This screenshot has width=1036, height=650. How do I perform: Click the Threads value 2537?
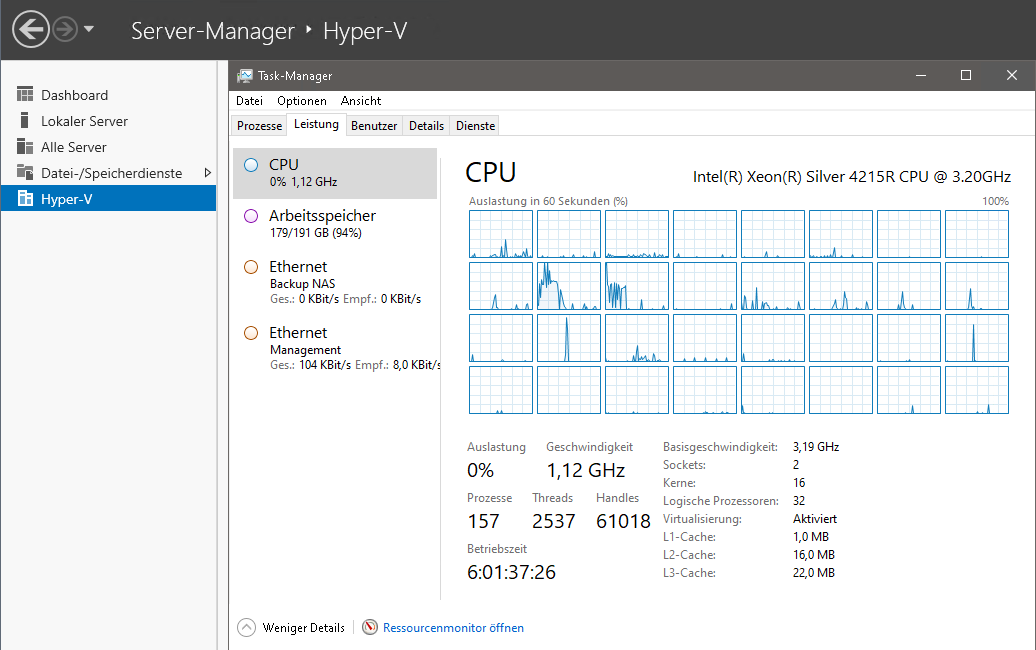click(x=554, y=521)
